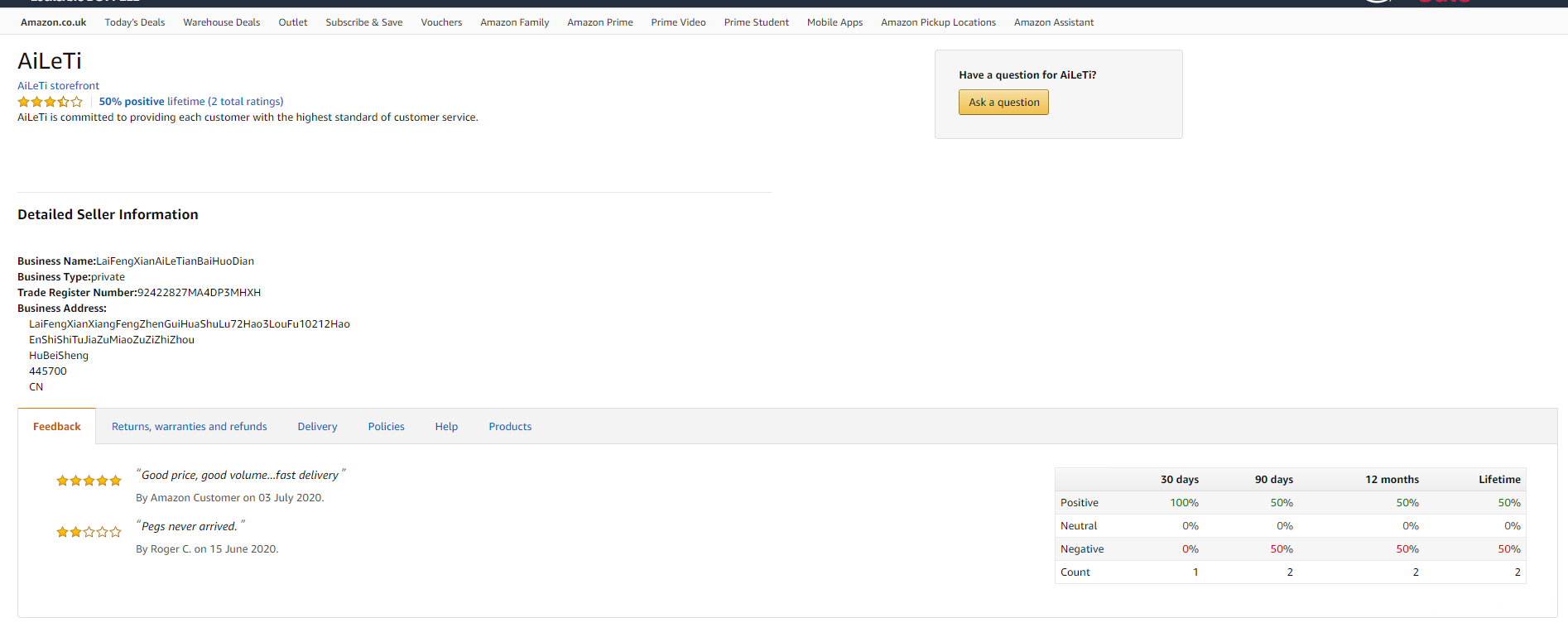The height and width of the screenshot is (632, 1568).
Task: Open the AiLeTi storefront link
Action: pos(58,86)
